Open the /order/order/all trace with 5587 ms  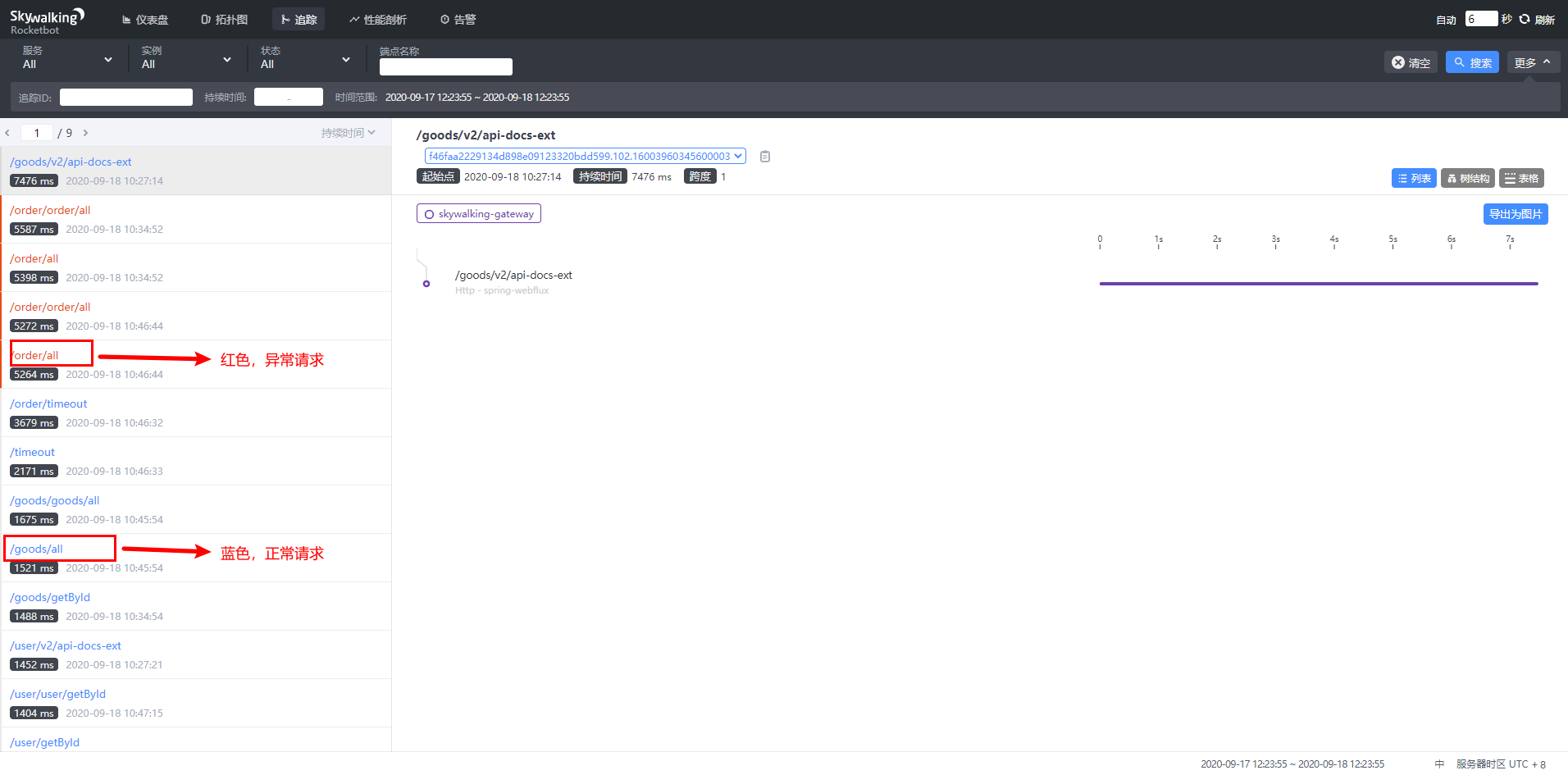(x=196, y=219)
